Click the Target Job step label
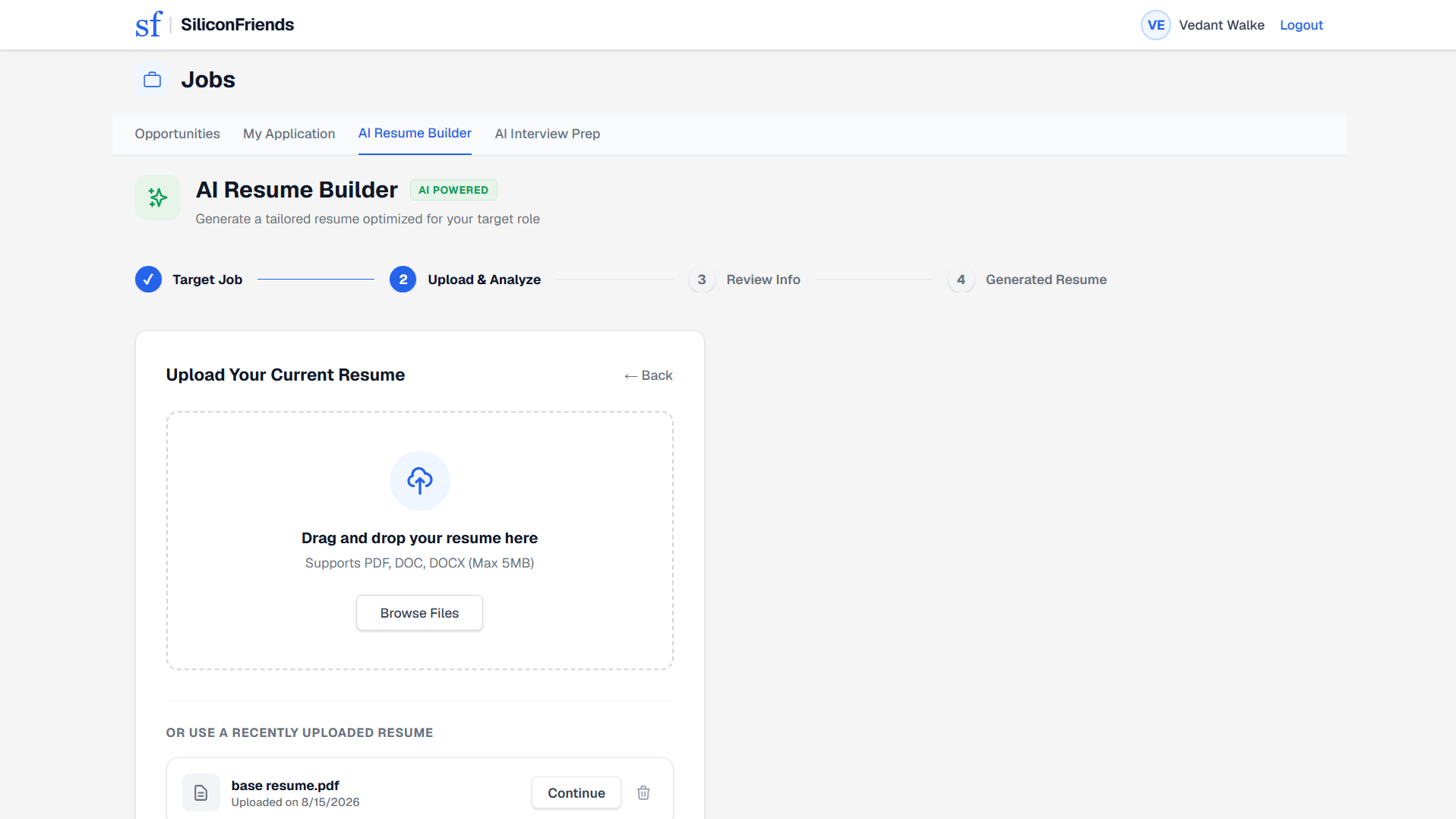 coord(207,280)
